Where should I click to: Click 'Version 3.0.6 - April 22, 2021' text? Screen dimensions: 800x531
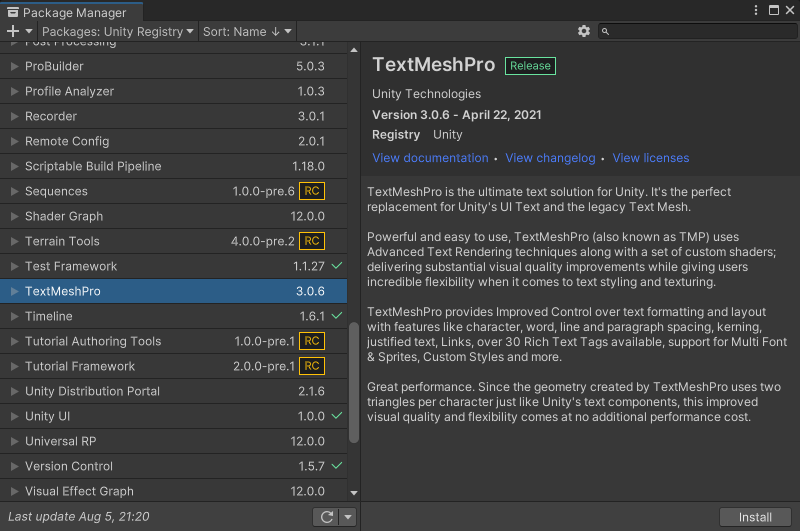point(457,115)
